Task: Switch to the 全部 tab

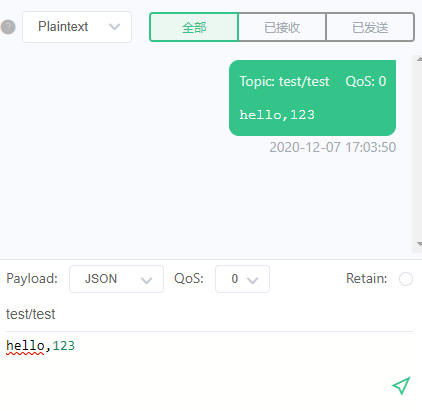Action: [x=194, y=27]
